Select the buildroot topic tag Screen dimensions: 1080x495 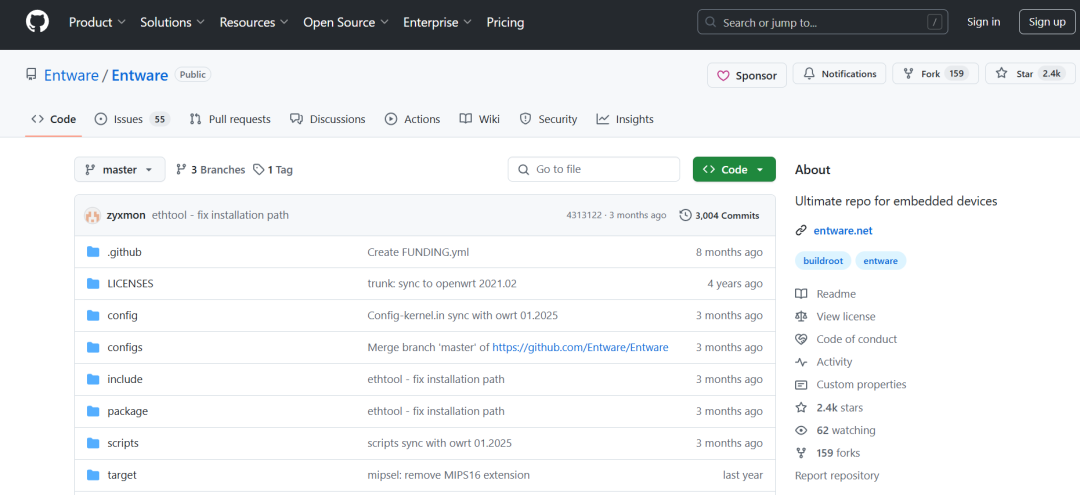click(823, 261)
